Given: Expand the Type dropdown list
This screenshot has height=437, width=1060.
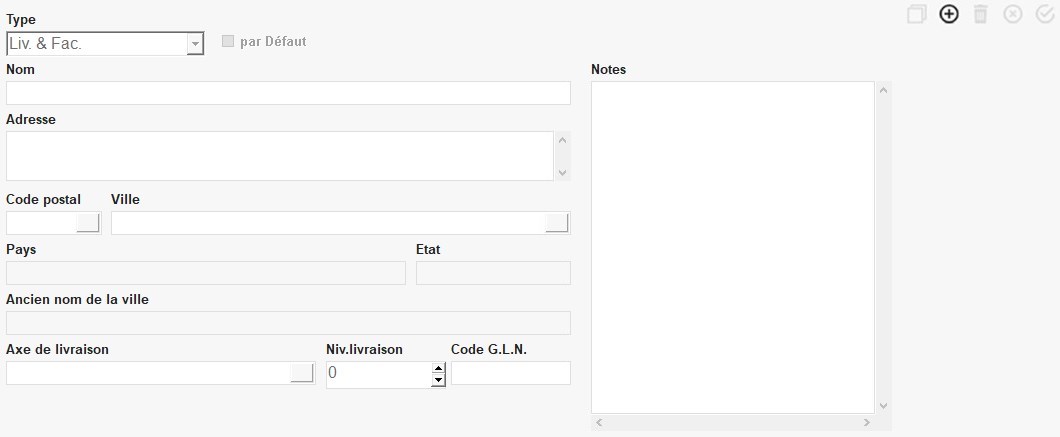Looking at the screenshot, I should tap(195, 44).
